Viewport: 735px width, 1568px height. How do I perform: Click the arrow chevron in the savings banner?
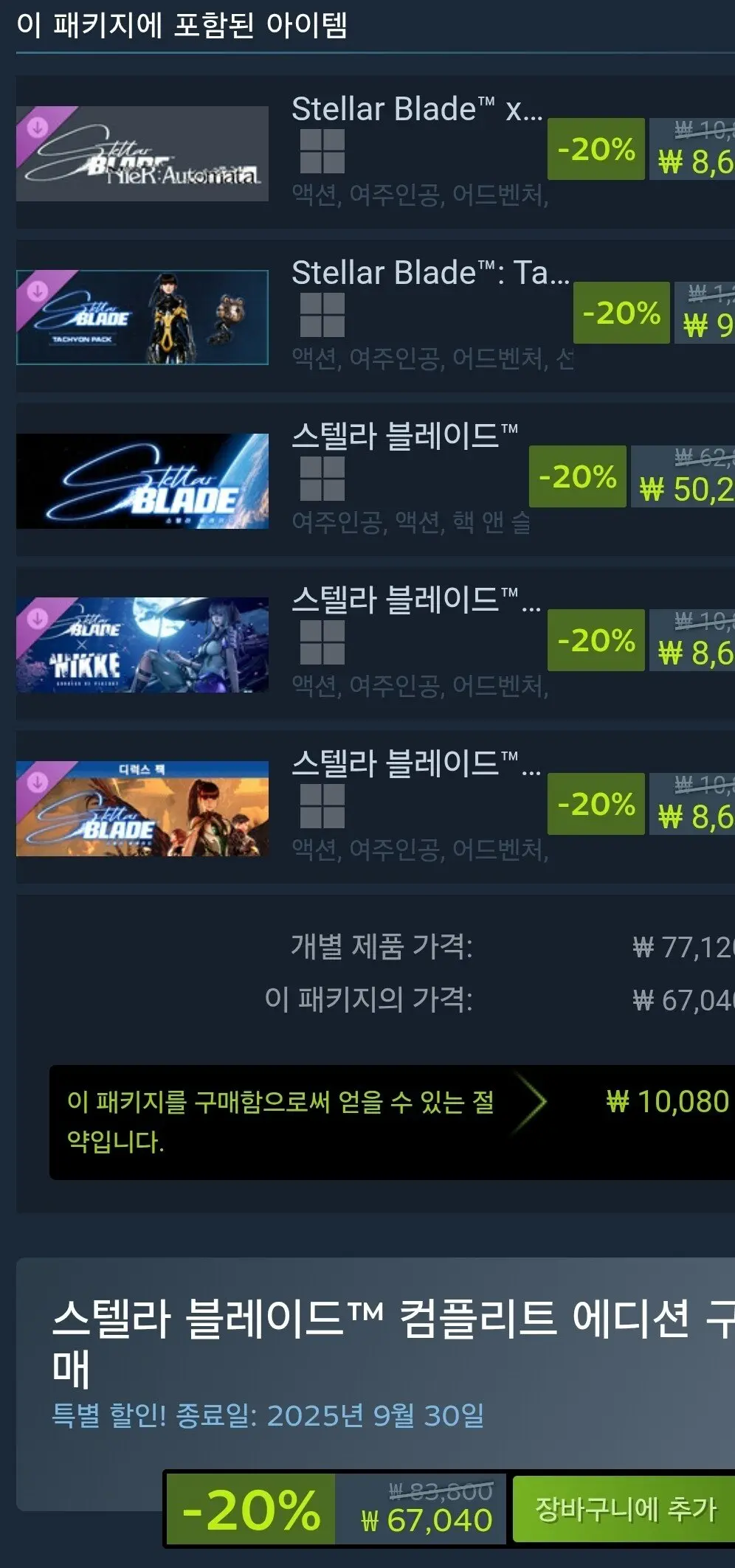coord(531,1103)
